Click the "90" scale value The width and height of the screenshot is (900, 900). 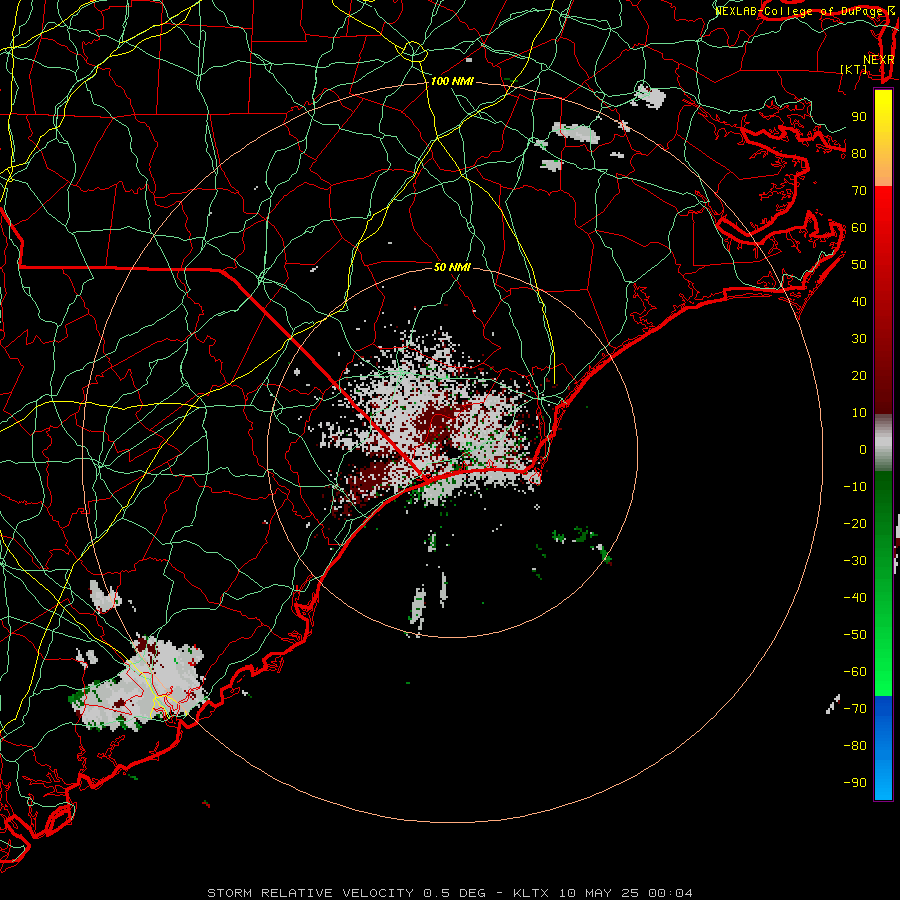(859, 117)
